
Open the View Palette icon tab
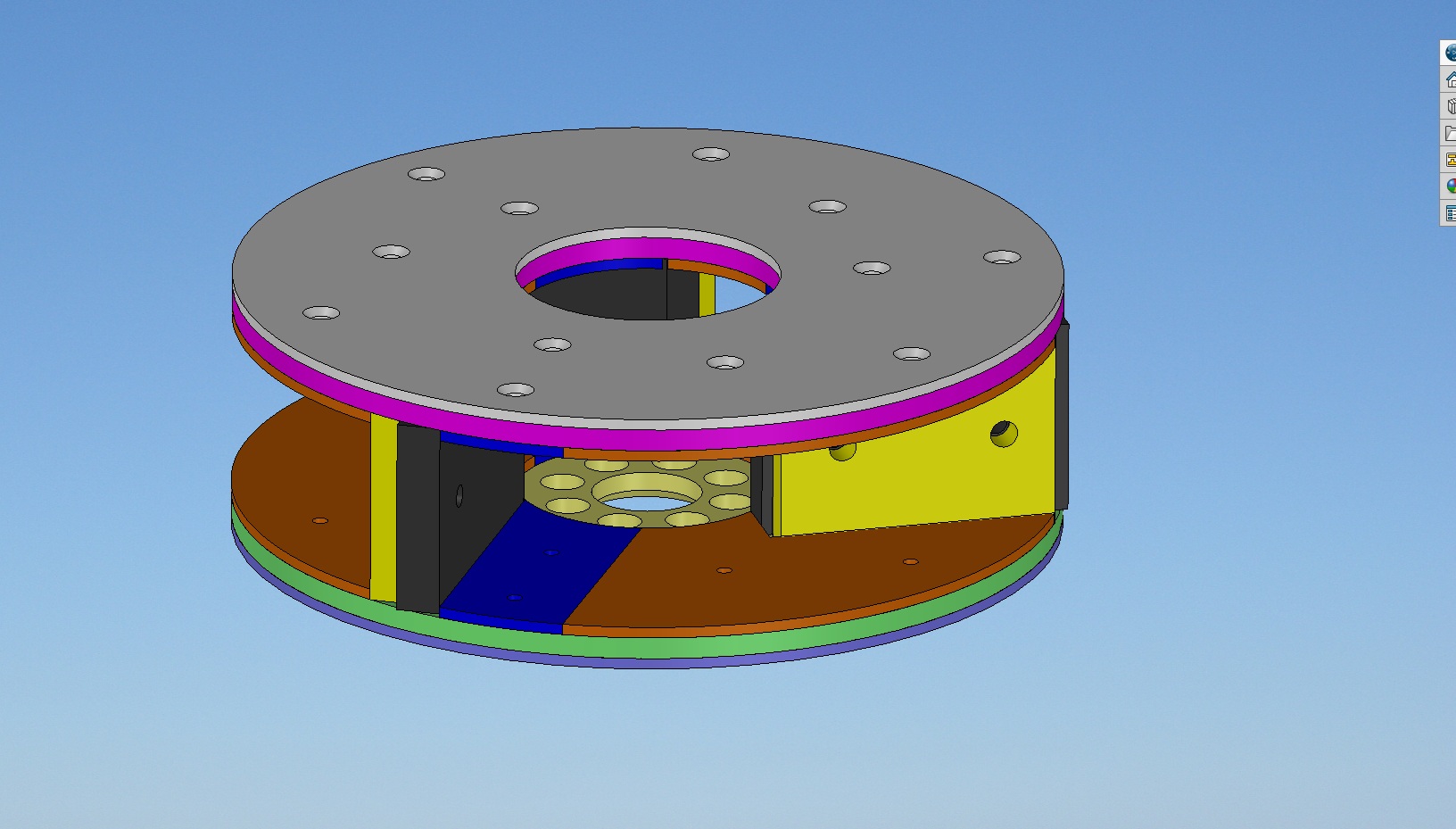click(1450, 160)
